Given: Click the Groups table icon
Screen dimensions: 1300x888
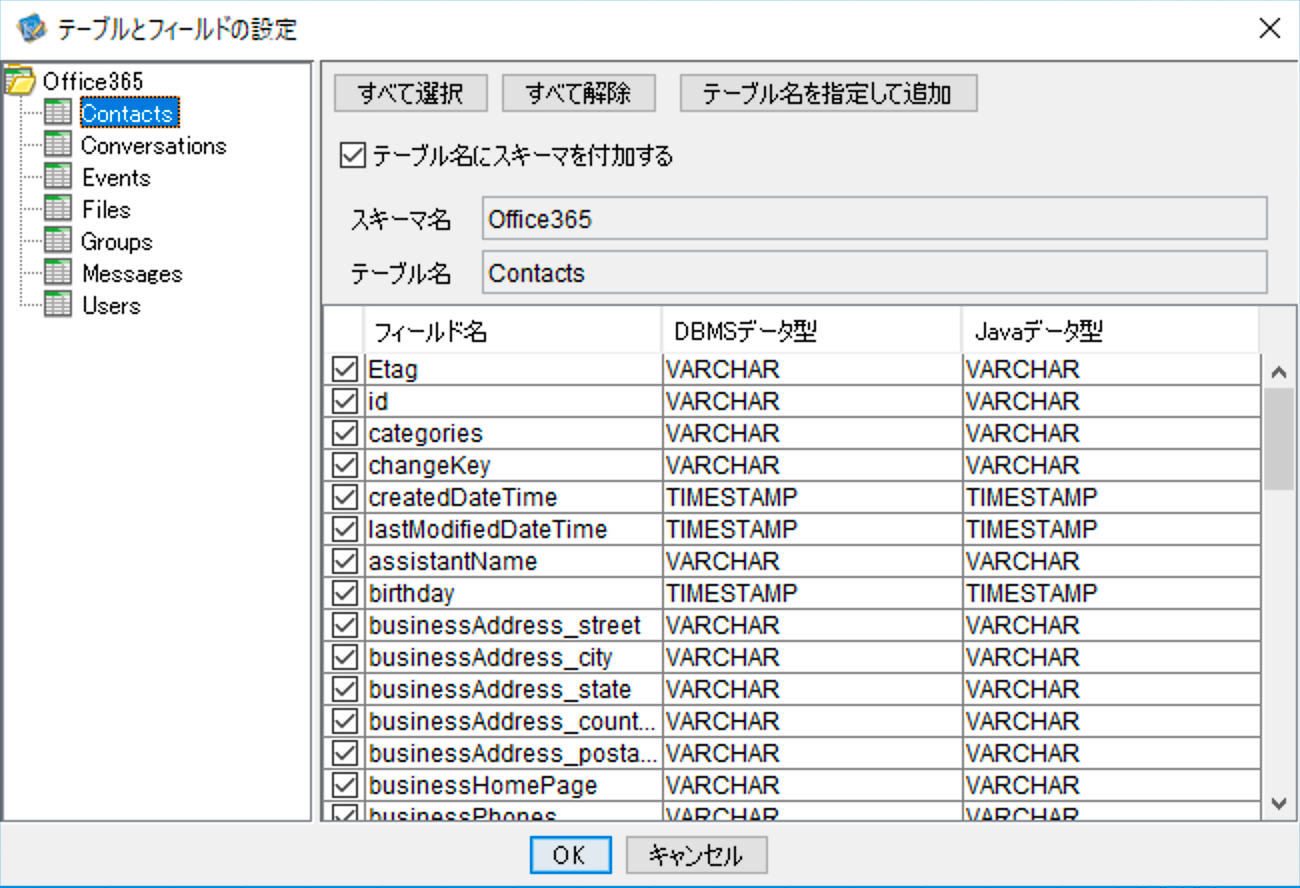Looking at the screenshot, I should (58, 241).
